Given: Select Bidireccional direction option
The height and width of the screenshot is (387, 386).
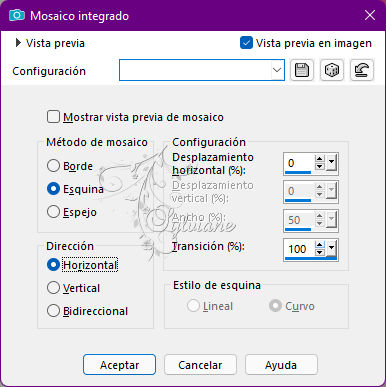Looking at the screenshot, I should click(53, 311).
